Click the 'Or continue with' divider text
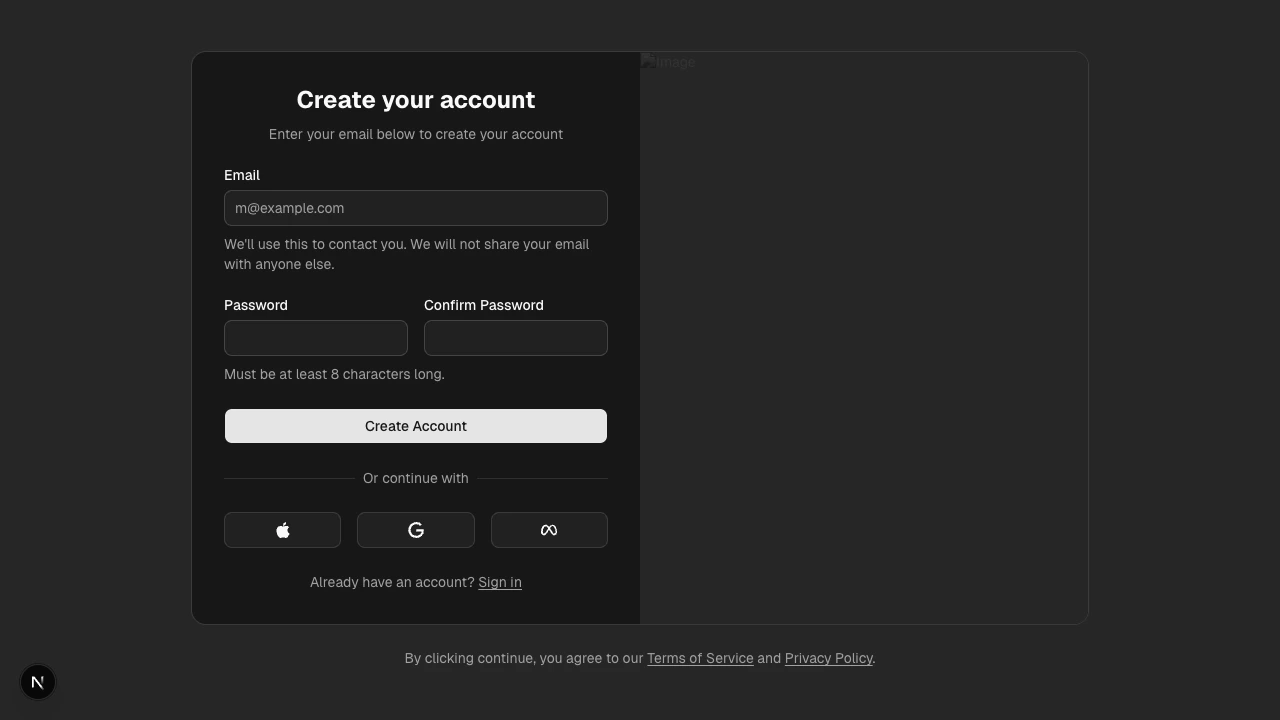Image resolution: width=1280 pixels, height=720 pixels. [415, 478]
